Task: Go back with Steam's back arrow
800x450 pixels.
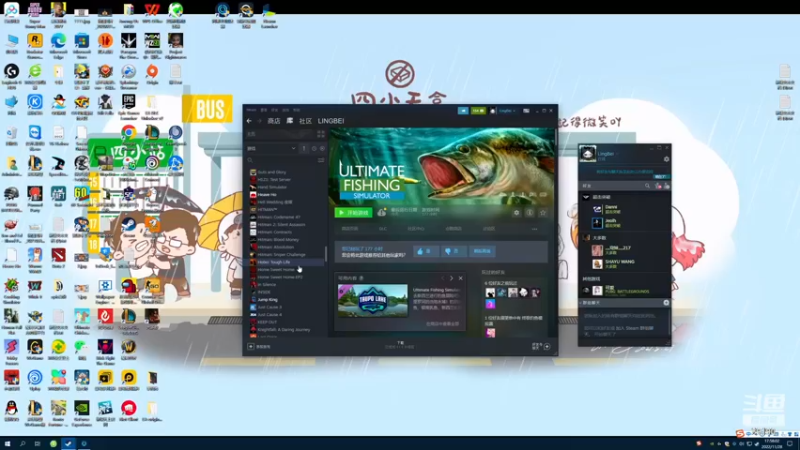Action: tap(249, 121)
